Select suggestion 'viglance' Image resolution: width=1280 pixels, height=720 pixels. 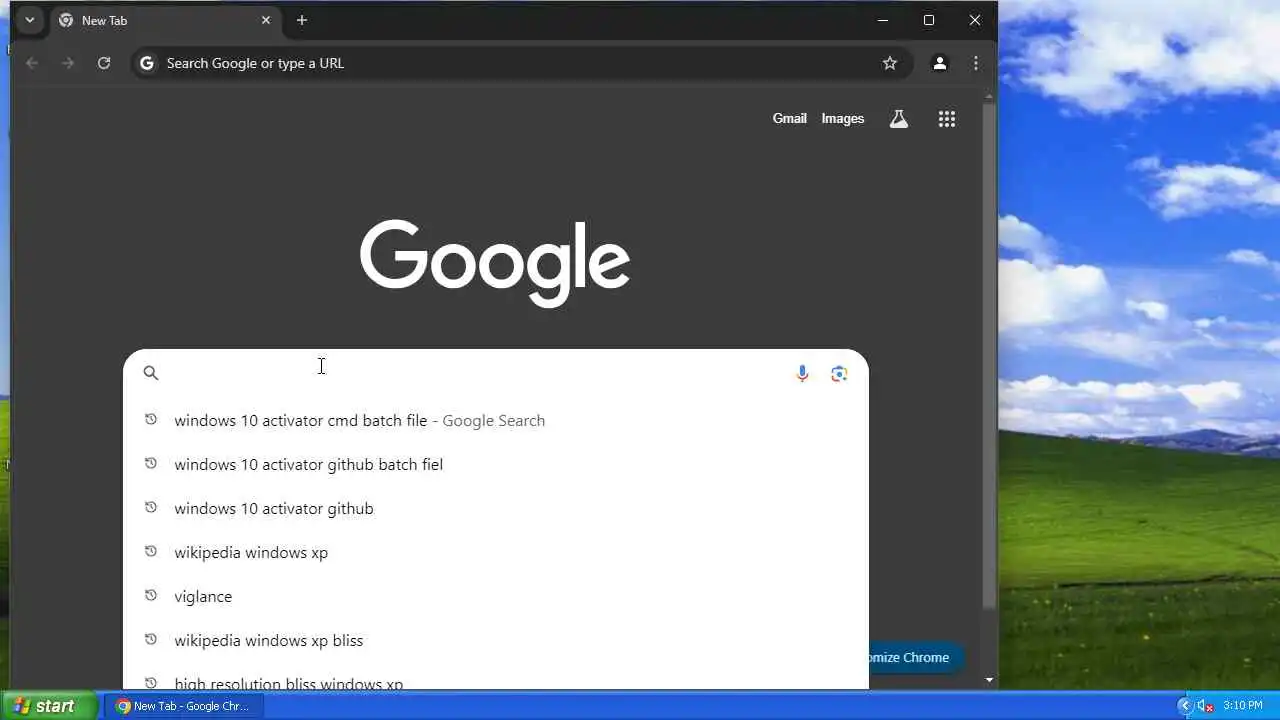(496, 596)
